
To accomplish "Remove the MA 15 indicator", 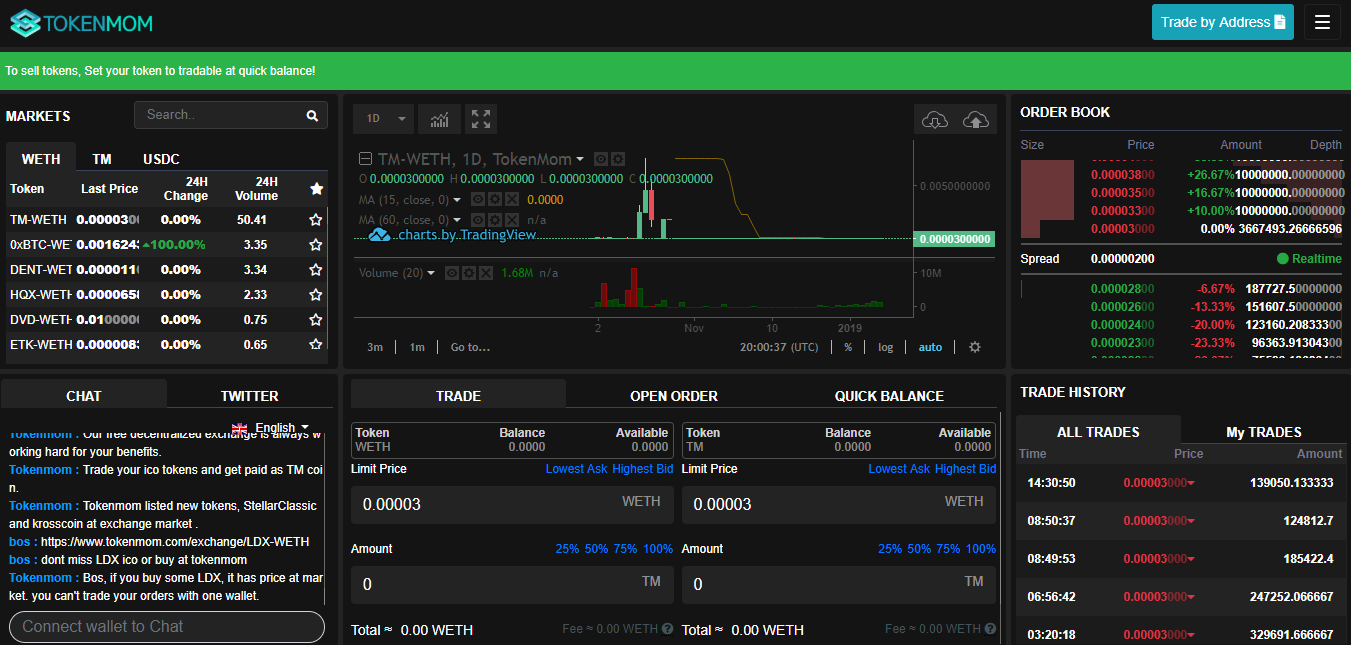I will point(512,200).
